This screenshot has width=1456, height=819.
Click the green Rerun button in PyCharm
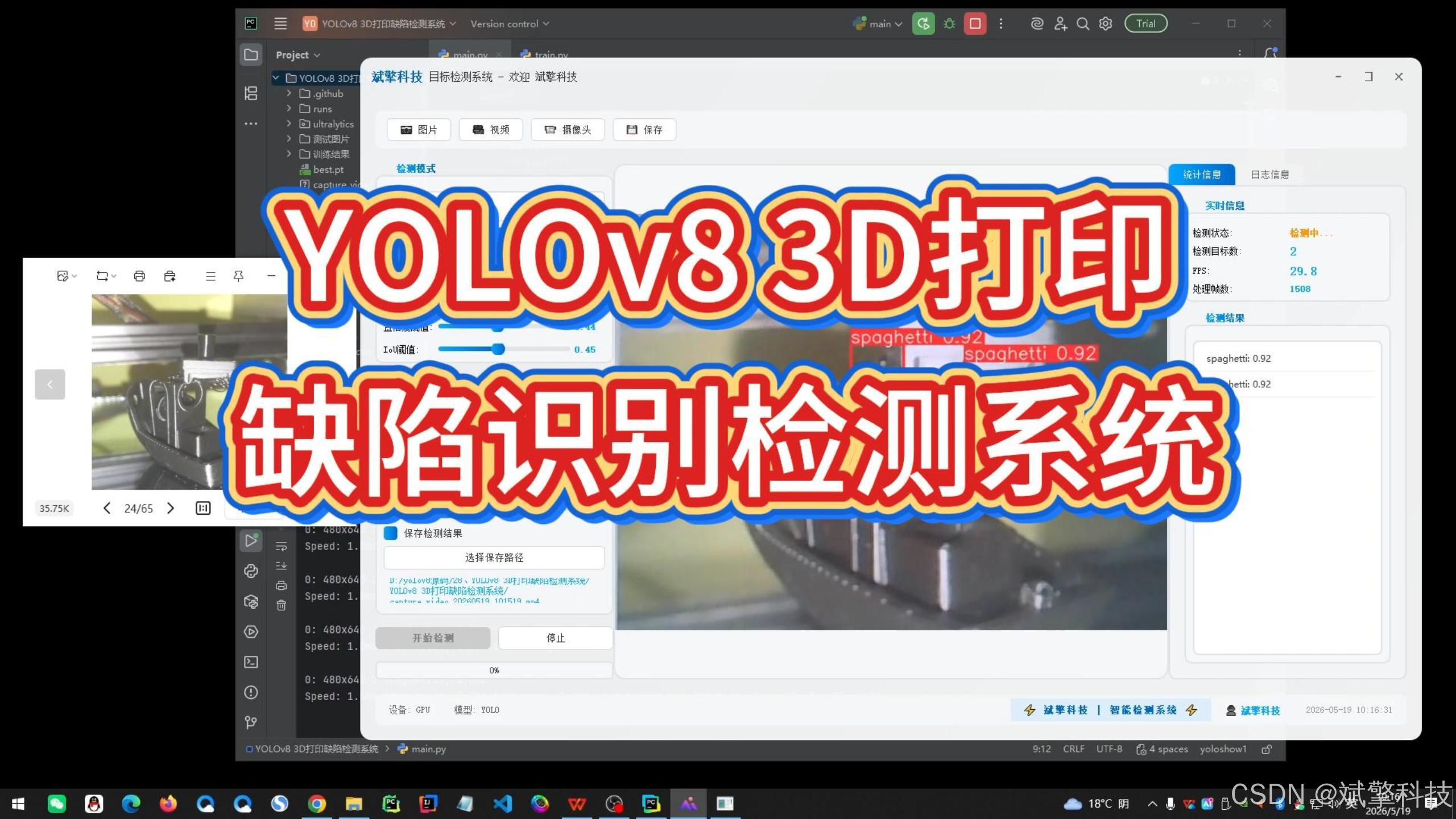pos(923,23)
